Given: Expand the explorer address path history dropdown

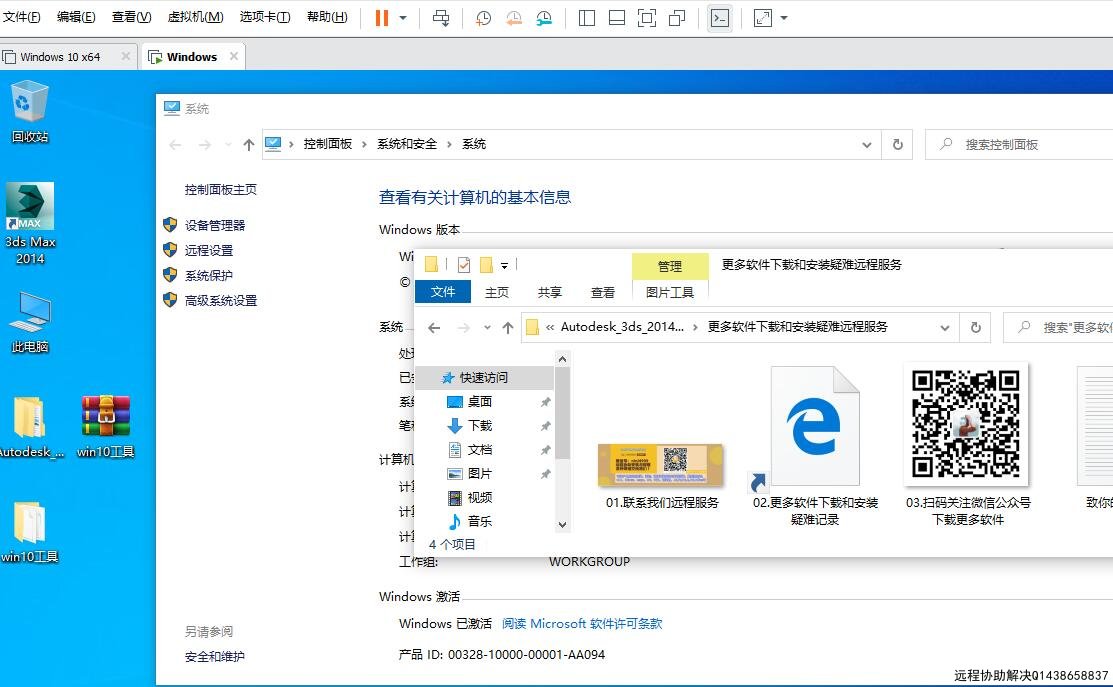Looking at the screenshot, I should pos(945,327).
